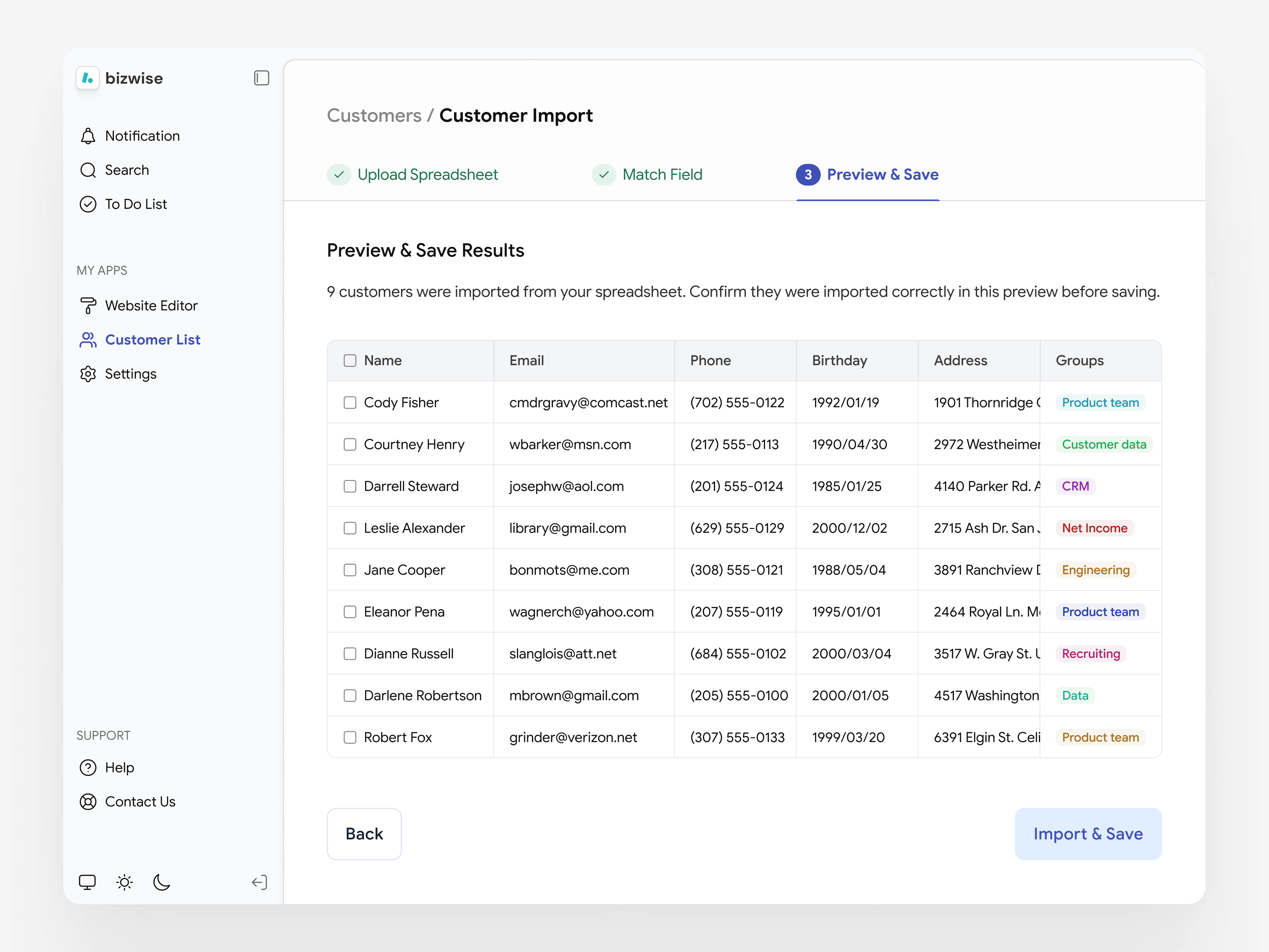
Task: Click the Net Income group tag
Action: pos(1094,528)
